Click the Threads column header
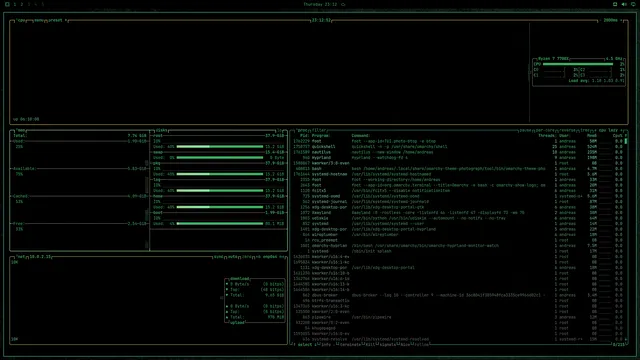Viewport: 640px width, 360px height. [x=547, y=136]
